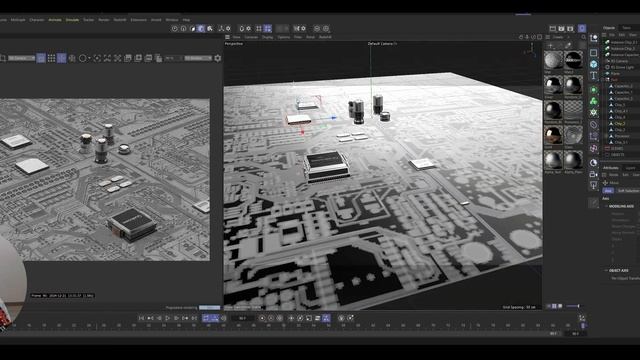Select the Cube primitive tool
The height and width of the screenshot is (360, 640).
[x=593, y=64]
